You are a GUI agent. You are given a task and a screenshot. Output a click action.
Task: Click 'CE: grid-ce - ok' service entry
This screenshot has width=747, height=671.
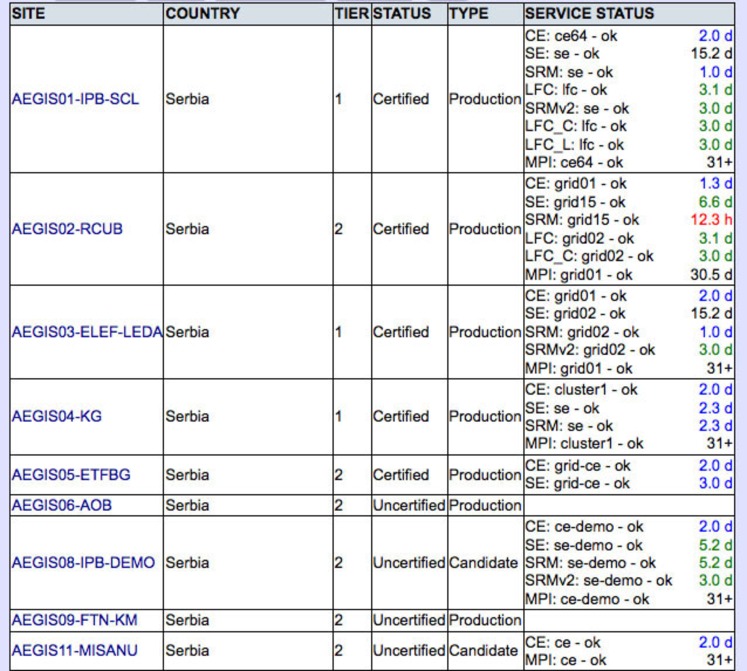[x=578, y=466]
